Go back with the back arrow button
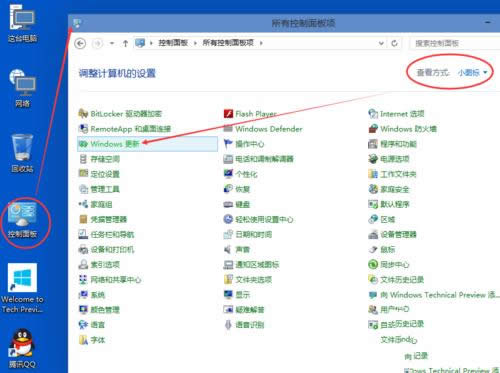Image resolution: width=500 pixels, height=373 pixels. pos(80,43)
